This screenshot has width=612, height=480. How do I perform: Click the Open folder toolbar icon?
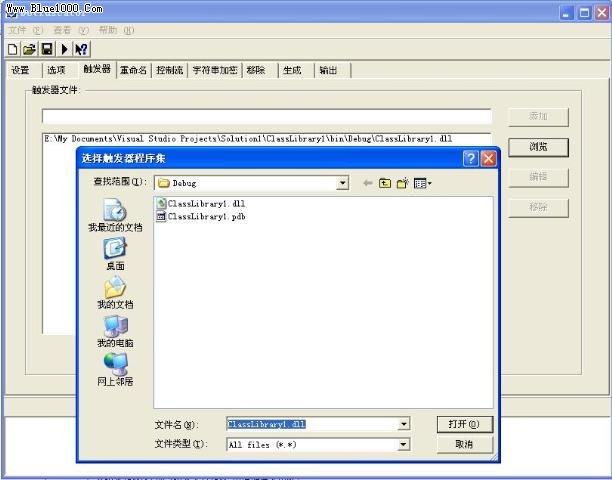(x=29, y=48)
